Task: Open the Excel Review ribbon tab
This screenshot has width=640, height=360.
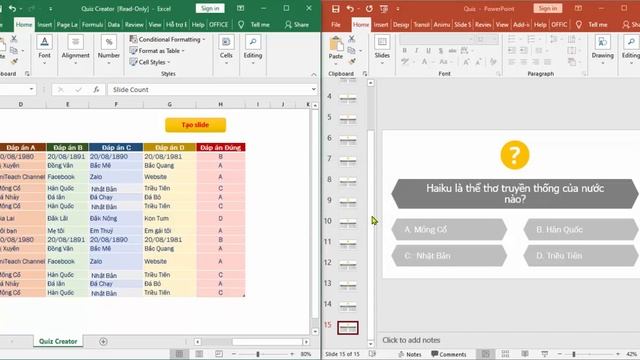Action: [x=134, y=24]
